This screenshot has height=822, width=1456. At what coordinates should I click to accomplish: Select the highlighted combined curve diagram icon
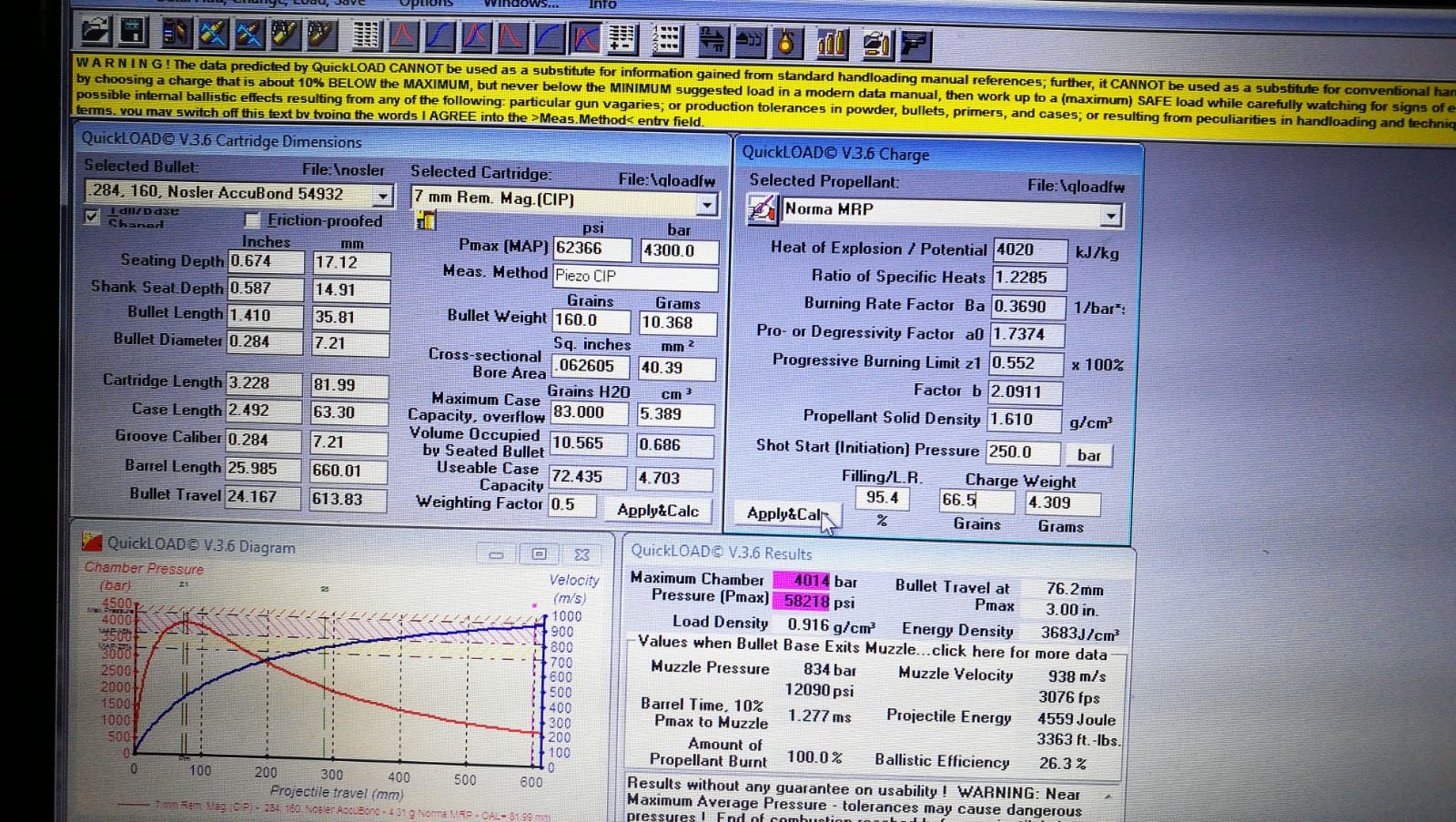pyautogui.click(x=585, y=38)
